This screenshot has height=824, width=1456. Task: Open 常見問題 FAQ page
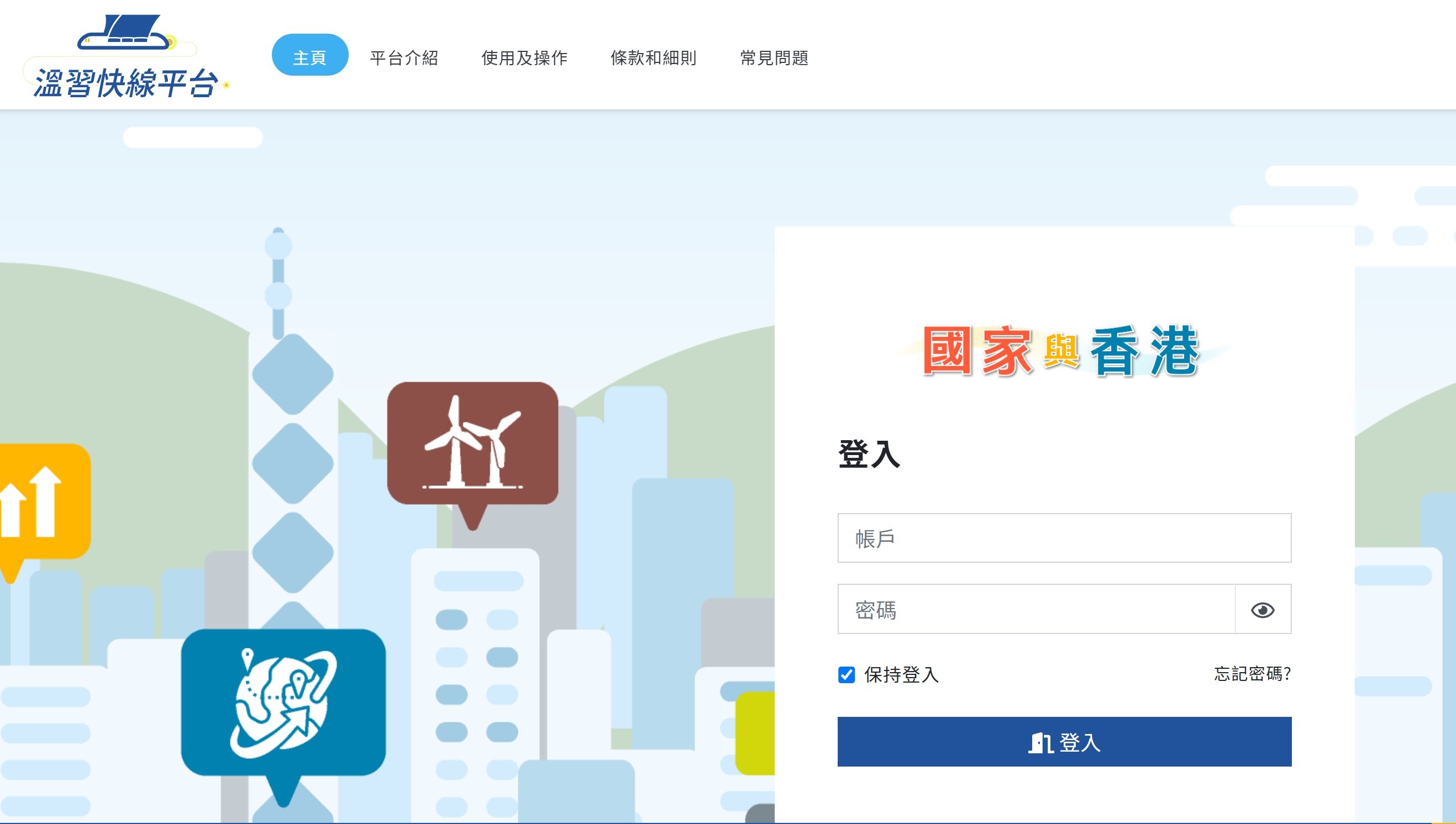[774, 58]
